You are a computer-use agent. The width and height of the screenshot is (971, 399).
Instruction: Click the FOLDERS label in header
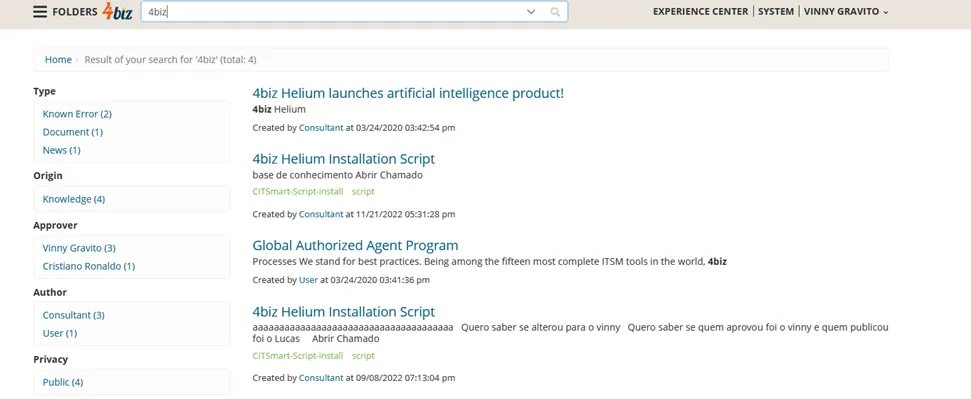click(75, 12)
